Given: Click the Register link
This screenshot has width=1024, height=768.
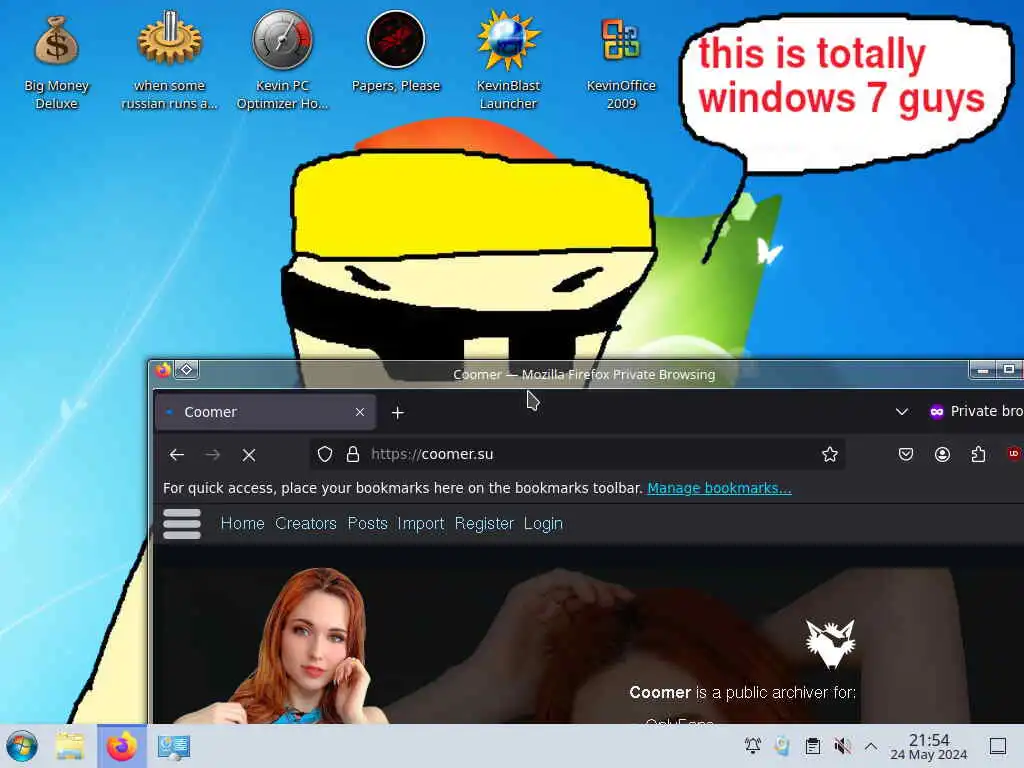Looking at the screenshot, I should tap(484, 524).
